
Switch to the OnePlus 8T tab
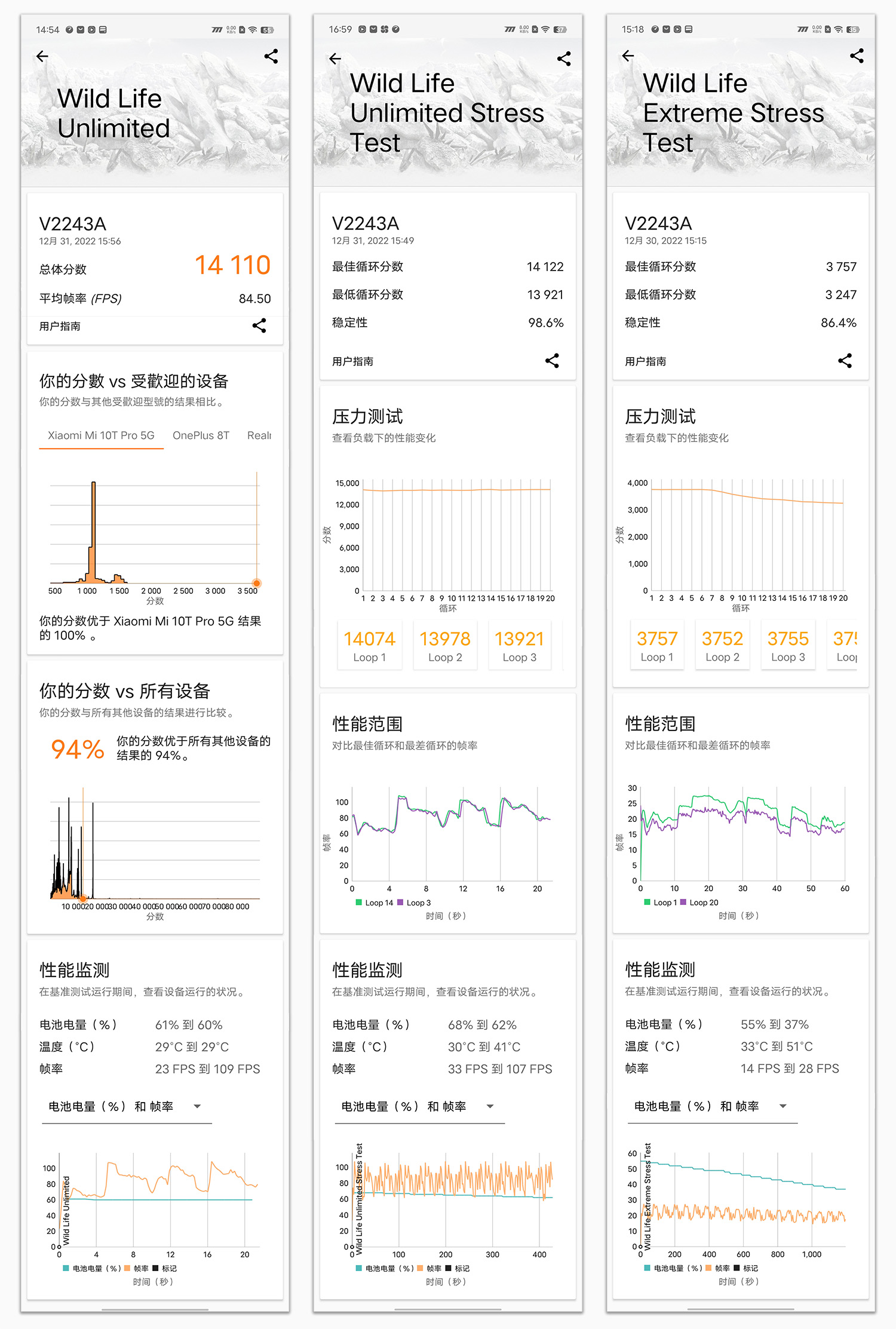(201, 435)
